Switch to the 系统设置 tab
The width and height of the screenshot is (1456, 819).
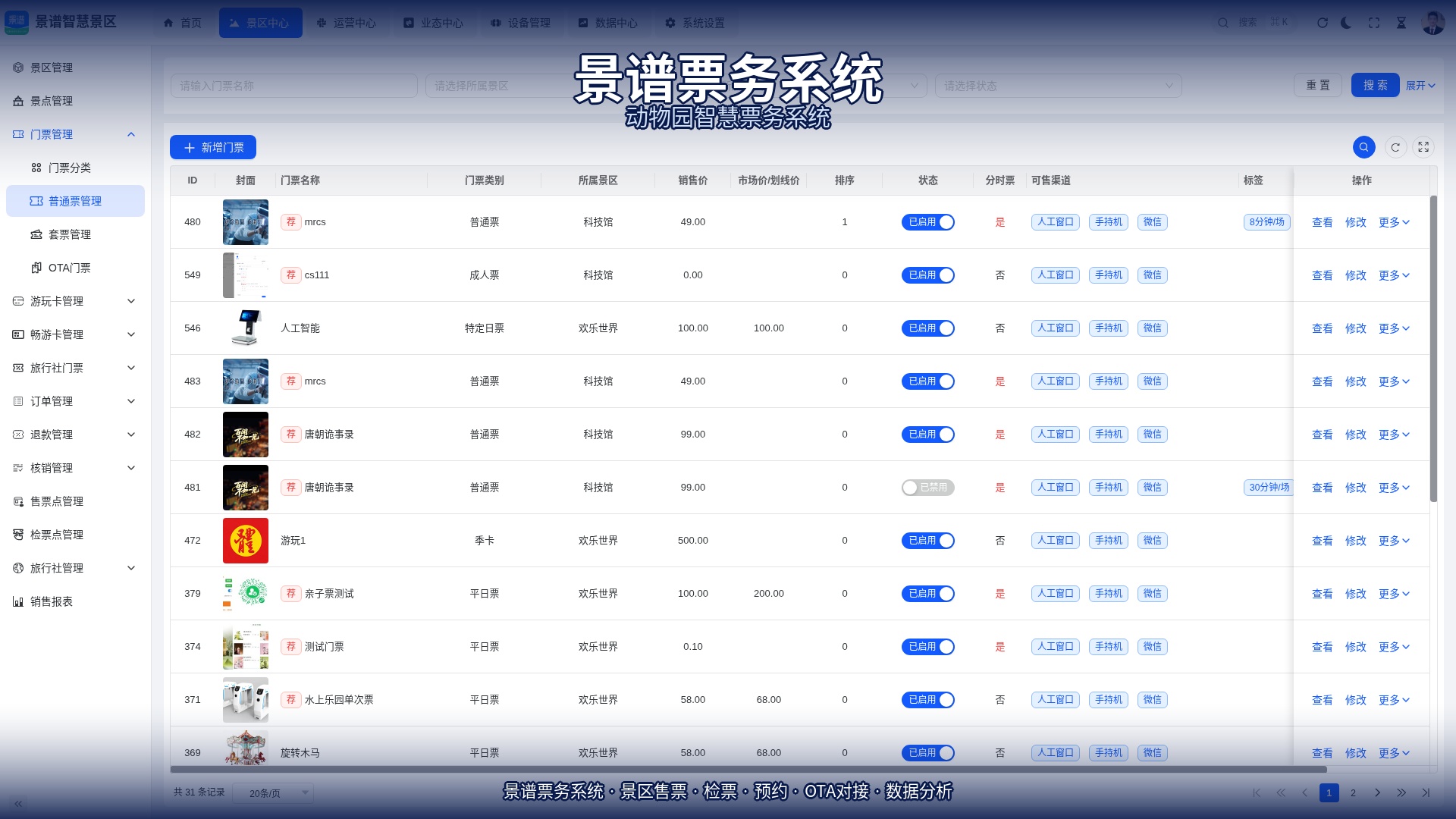click(695, 23)
